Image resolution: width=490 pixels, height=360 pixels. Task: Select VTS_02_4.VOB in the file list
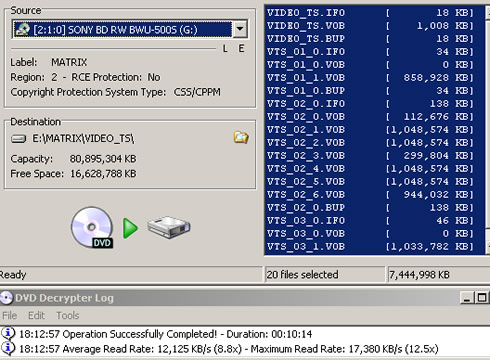(x=374, y=169)
